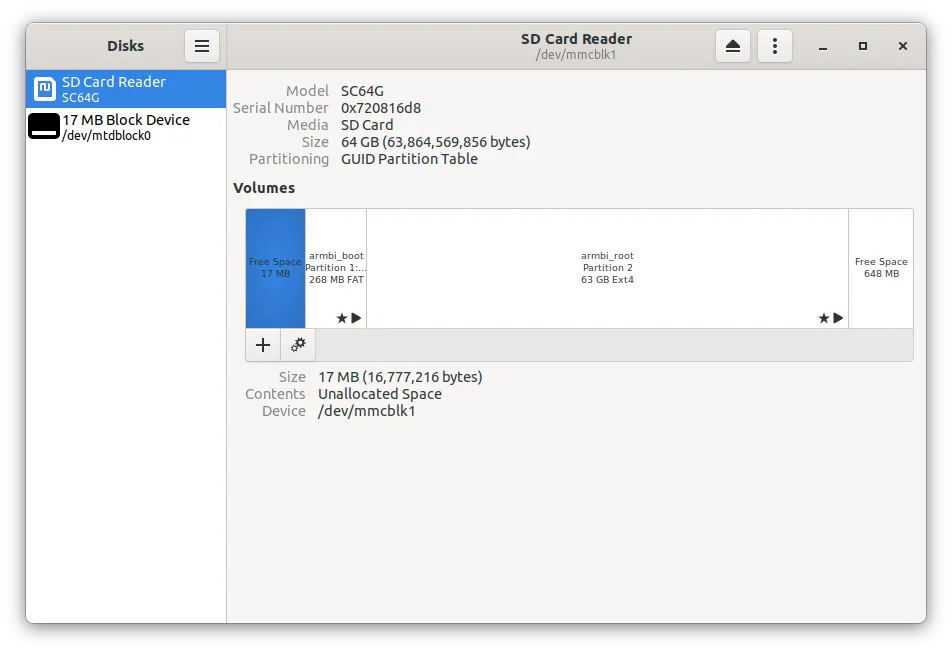
Task: Open the Disks hamburger application menu
Action: 201,46
